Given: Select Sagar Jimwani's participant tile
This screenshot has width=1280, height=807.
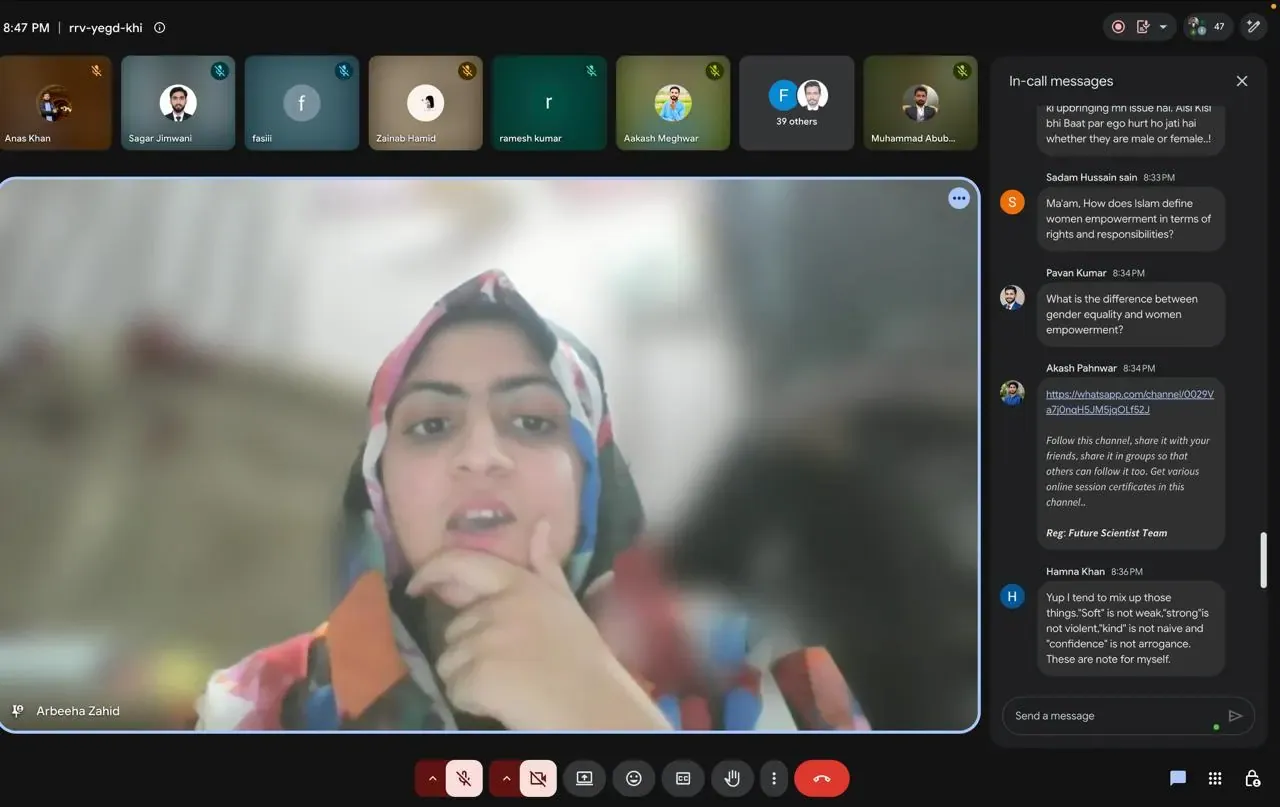Looking at the screenshot, I should (x=178, y=103).
